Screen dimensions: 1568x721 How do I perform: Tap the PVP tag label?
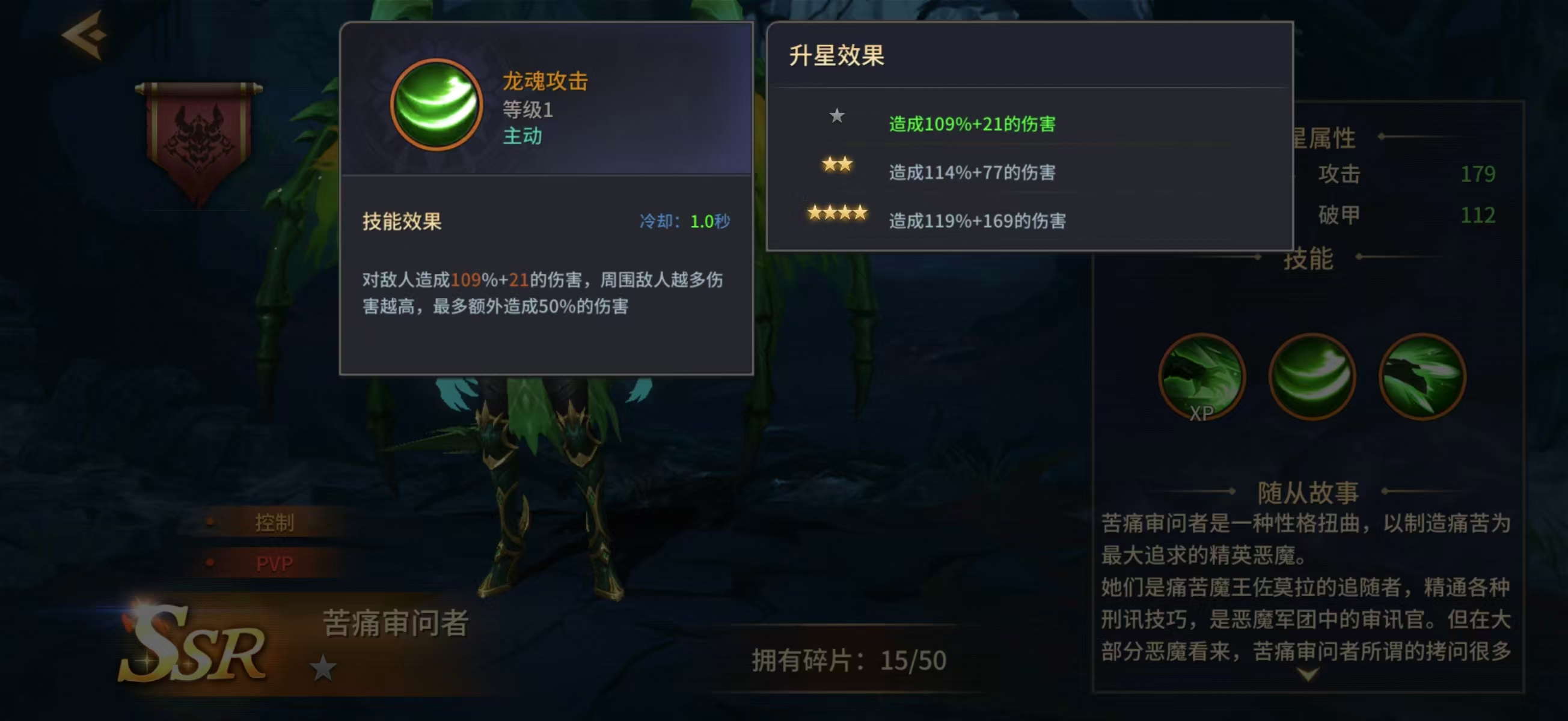pyautogui.click(x=275, y=564)
